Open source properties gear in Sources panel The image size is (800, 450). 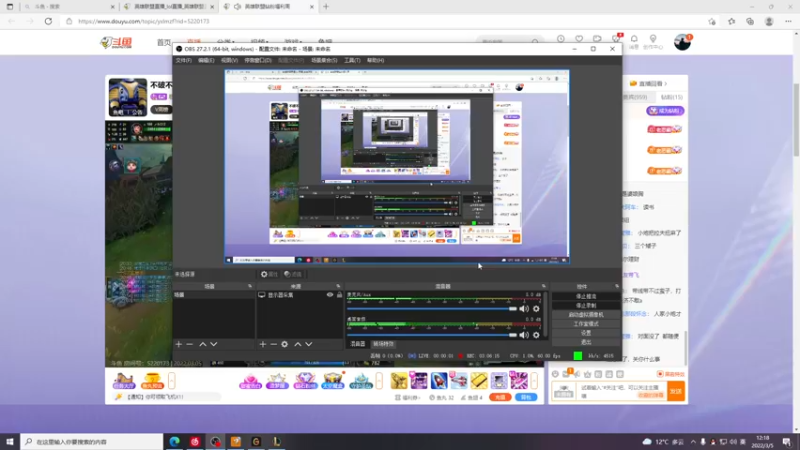tap(285, 344)
